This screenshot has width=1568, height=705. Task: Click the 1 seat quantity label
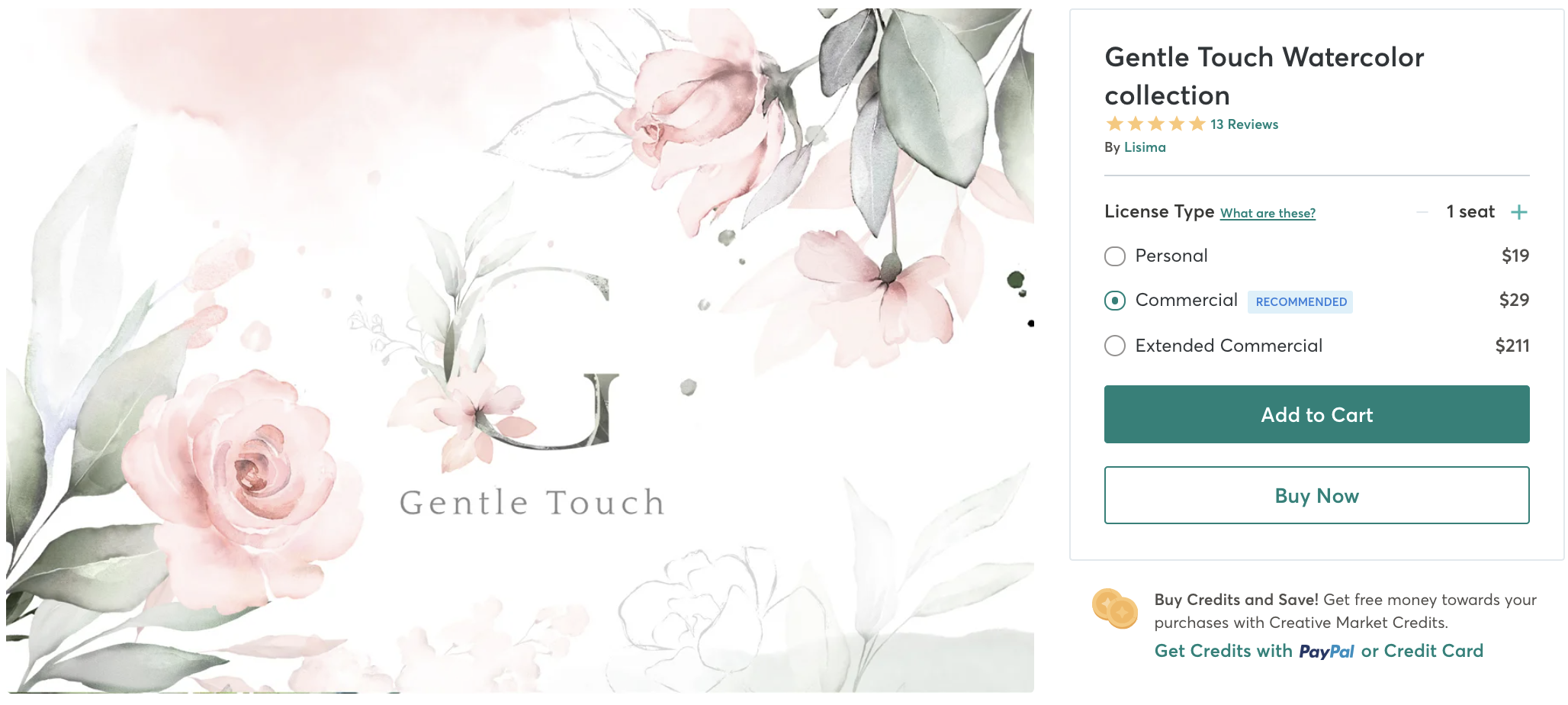tap(1470, 212)
